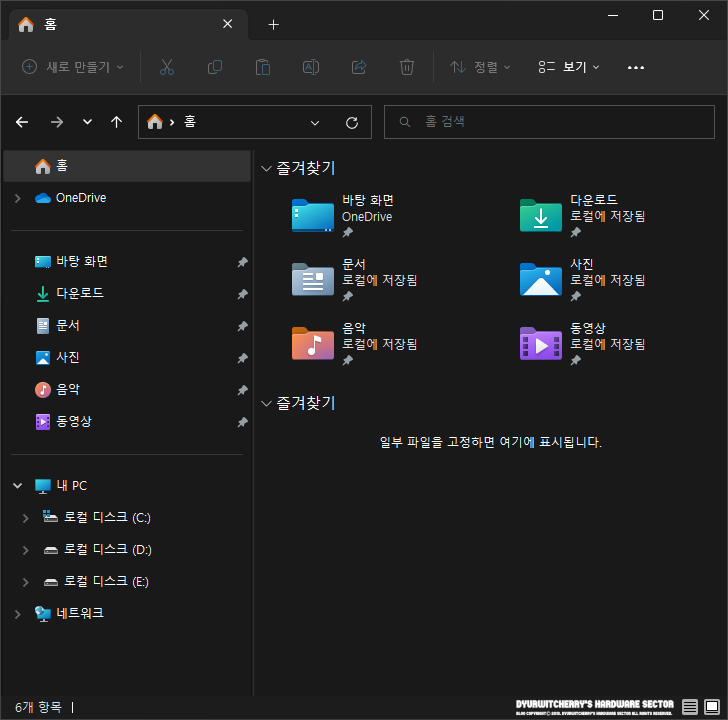
Task: Select the 홈 tab
Action: pos(128,24)
